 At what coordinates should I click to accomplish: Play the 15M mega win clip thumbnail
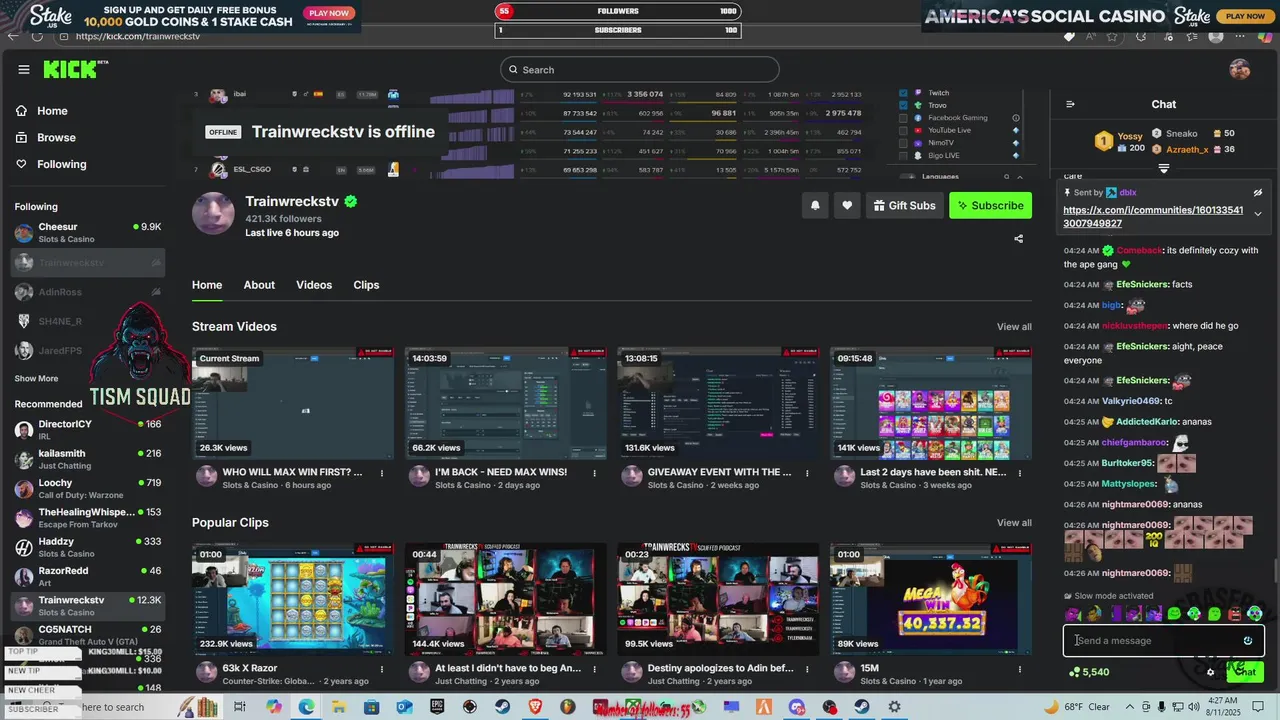pos(932,600)
